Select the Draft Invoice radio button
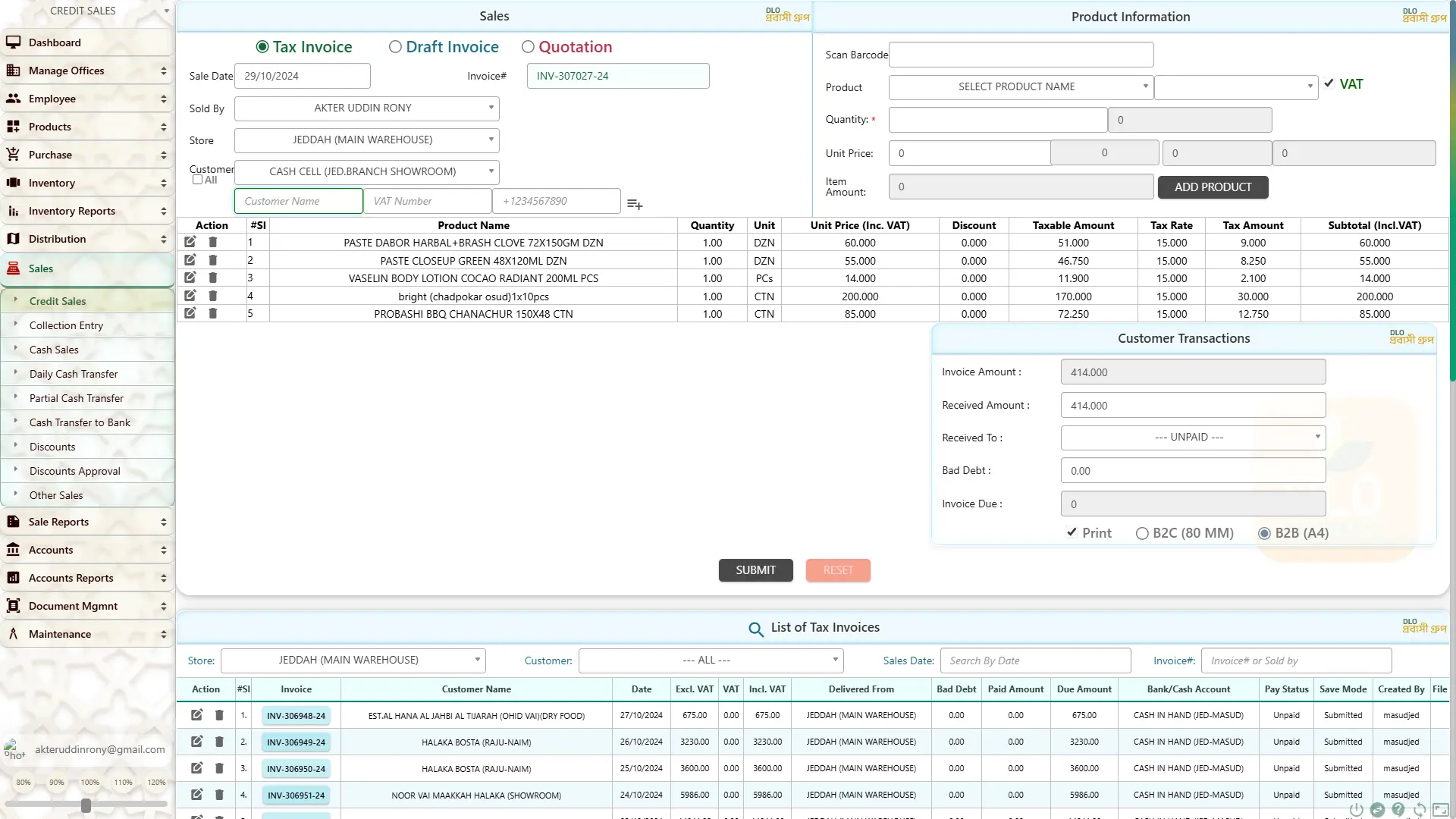 (x=395, y=47)
